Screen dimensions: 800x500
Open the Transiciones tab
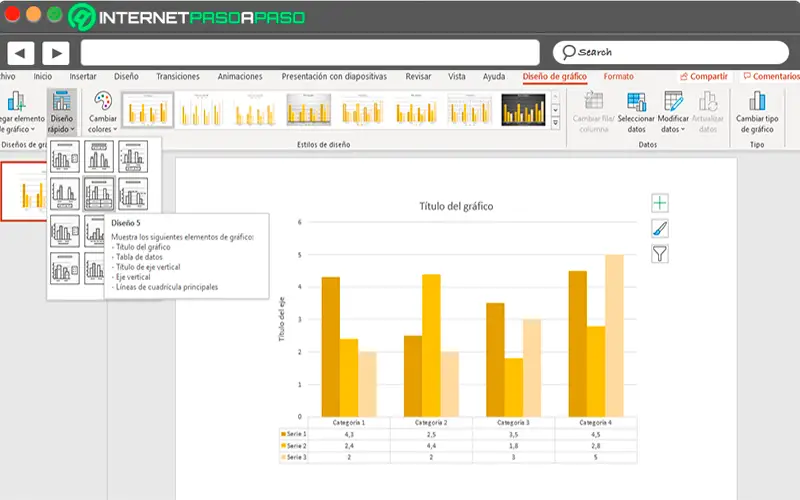coord(178,76)
